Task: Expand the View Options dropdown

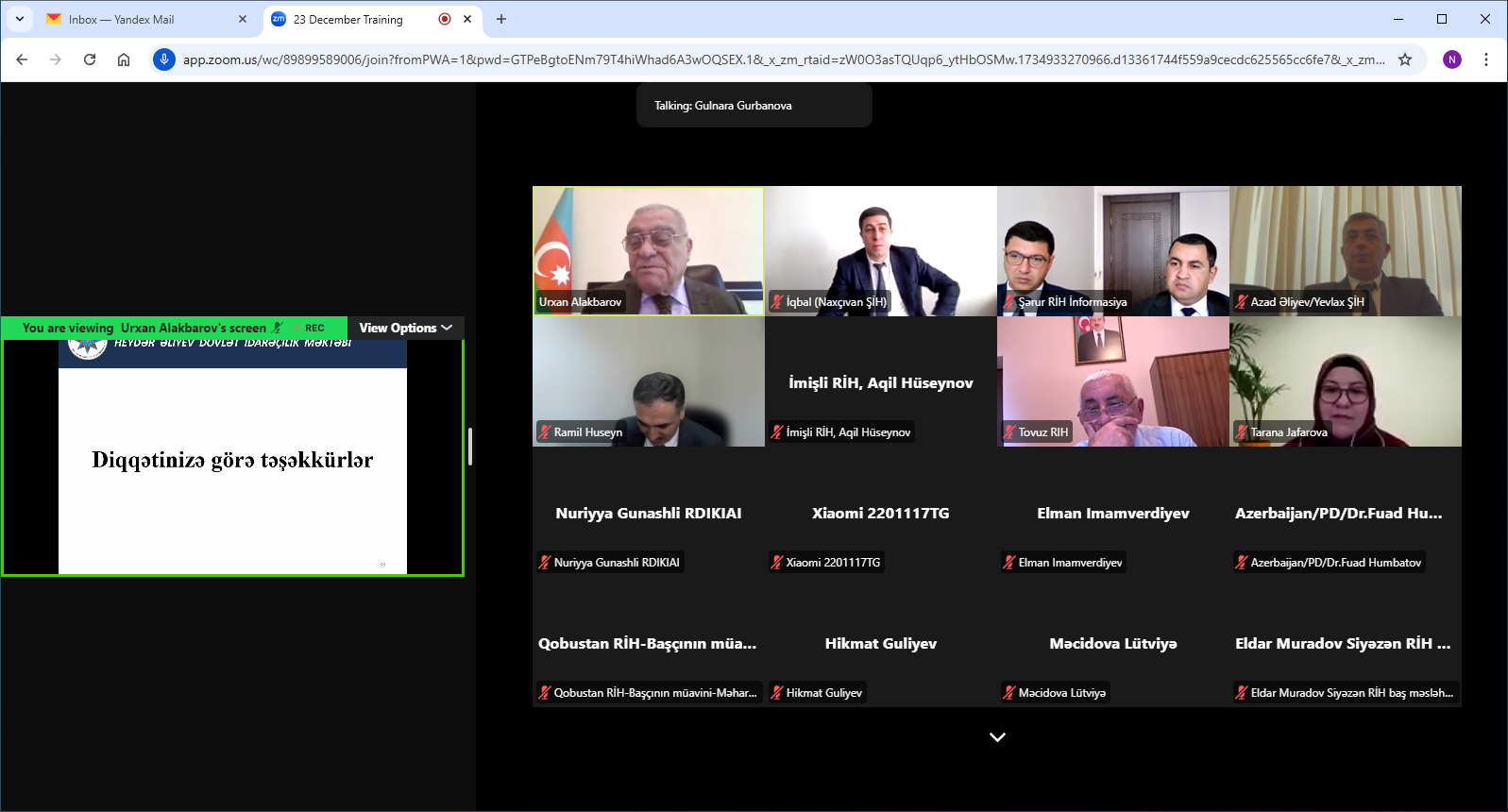Action: (405, 328)
